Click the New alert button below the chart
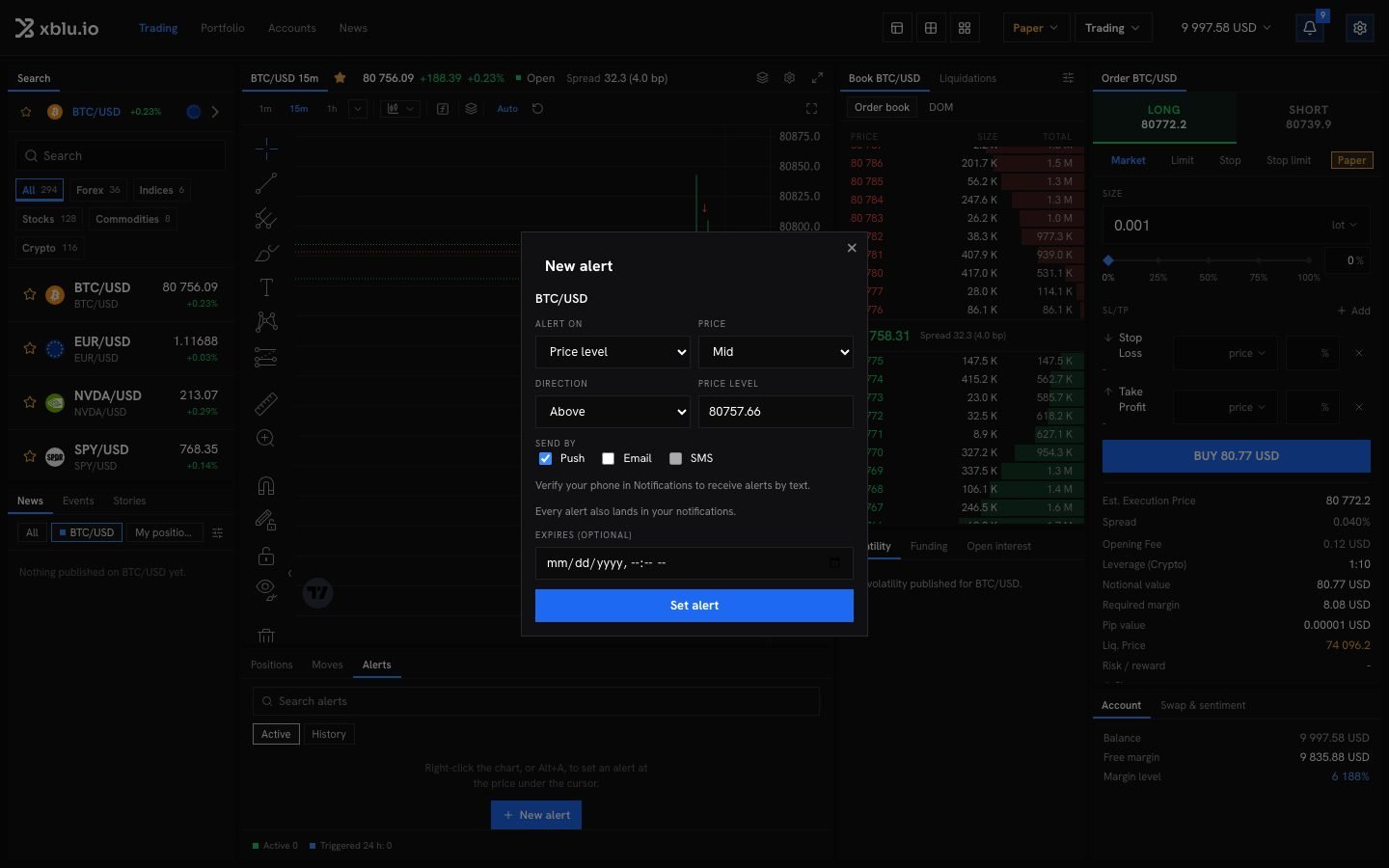This screenshot has height=868, width=1389. (x=536, y=815)
